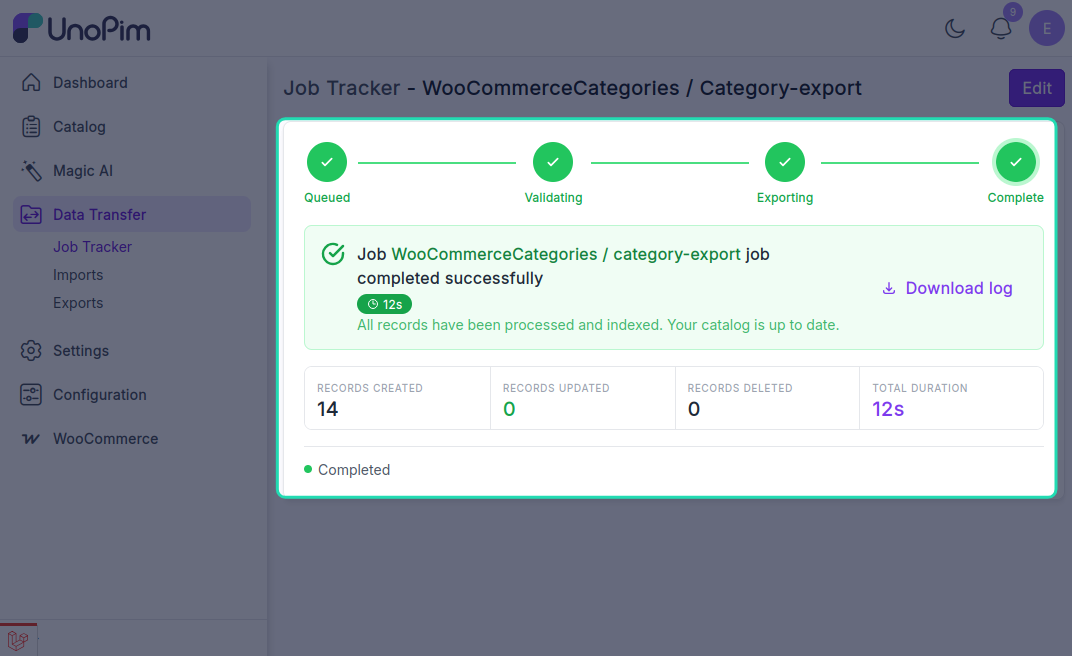Click the Download log link

tap(947, 288)
